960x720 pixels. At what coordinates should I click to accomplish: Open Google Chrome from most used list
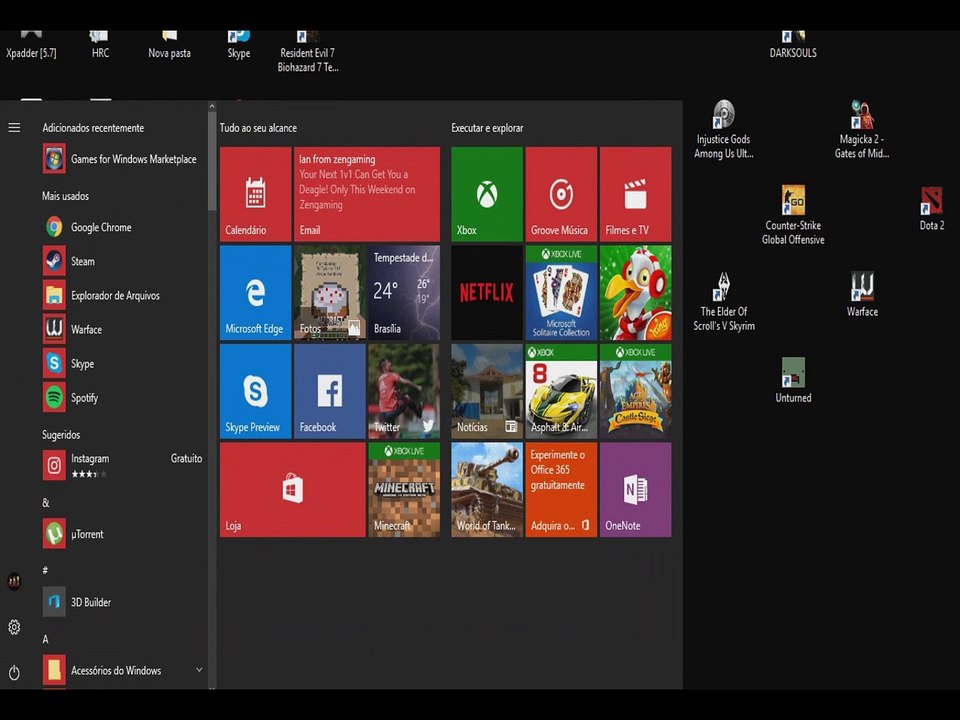100,227
